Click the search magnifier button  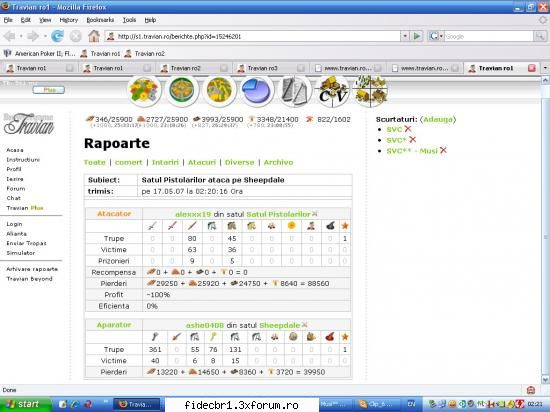click(539, 36)
